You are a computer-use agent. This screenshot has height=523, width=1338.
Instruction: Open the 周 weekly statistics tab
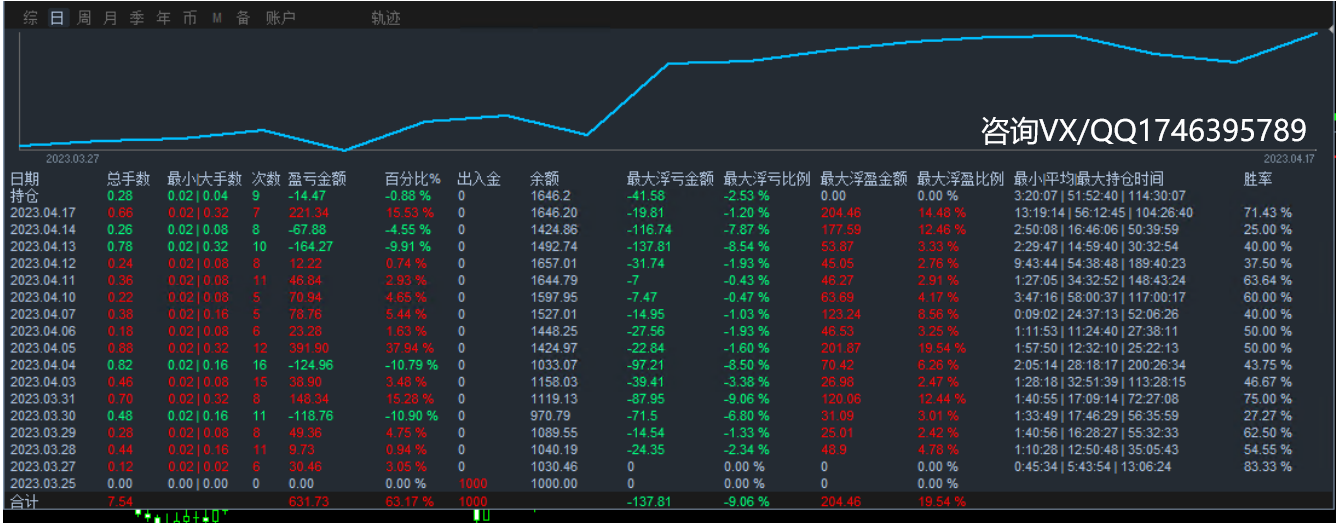84,18
